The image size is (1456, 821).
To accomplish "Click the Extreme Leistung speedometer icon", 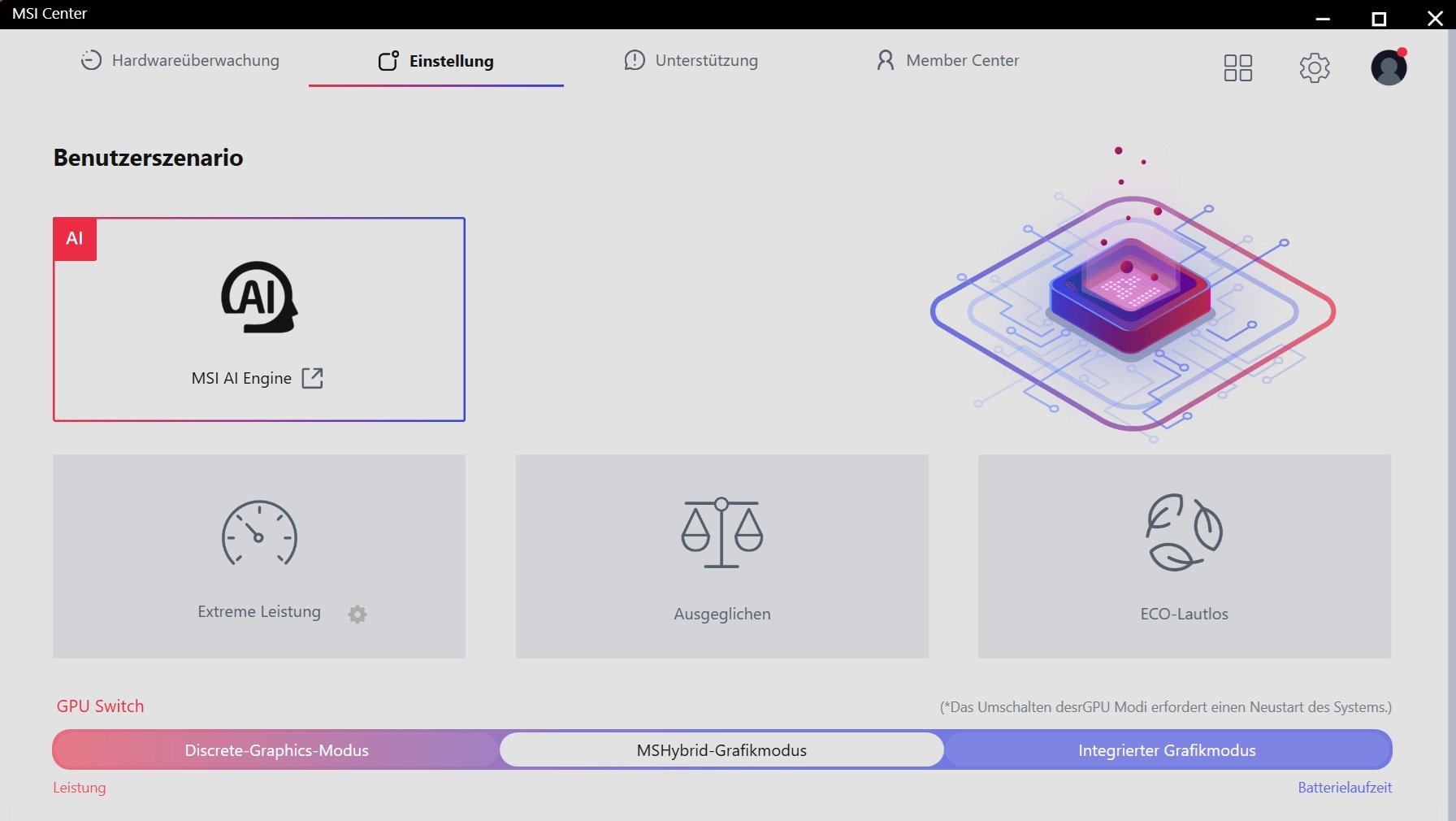I will click(x=259, y=533).
